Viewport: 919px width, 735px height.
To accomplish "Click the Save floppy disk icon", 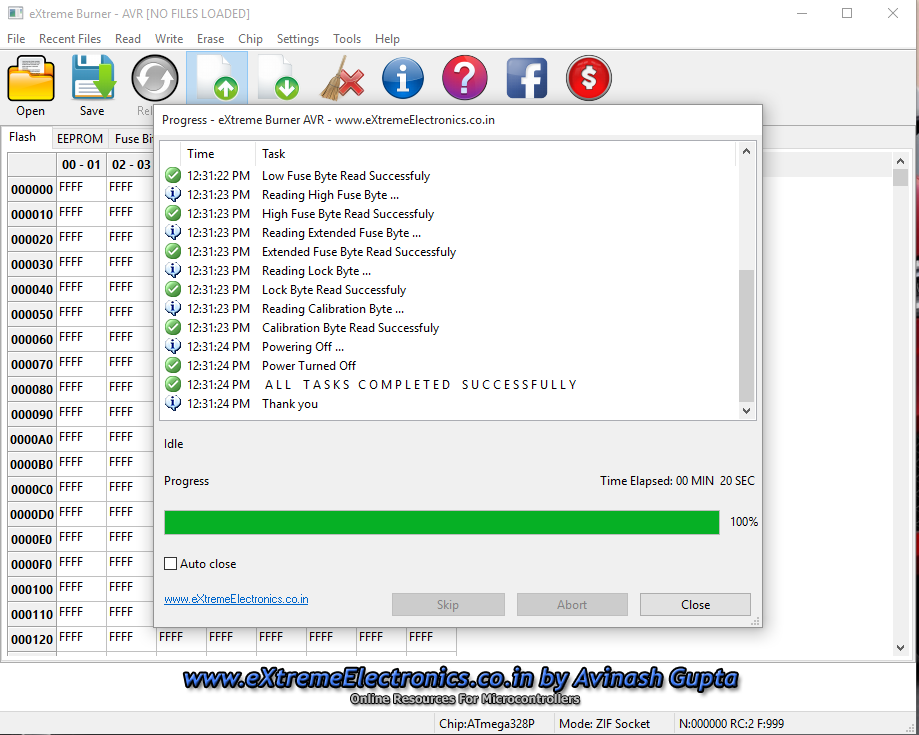I will [93, 78].
